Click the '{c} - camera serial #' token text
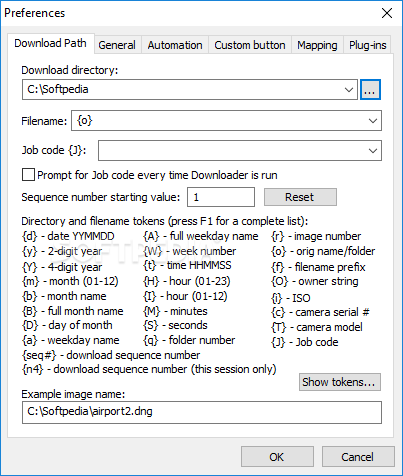This screenshot has height=476, width=403. click(x=321, y=312)
